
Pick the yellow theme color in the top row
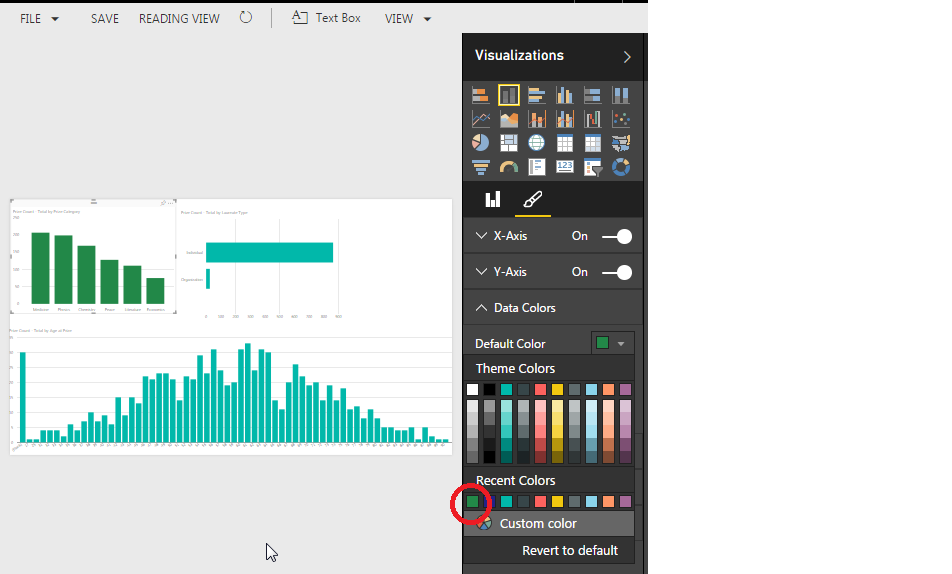coord(557,389)
